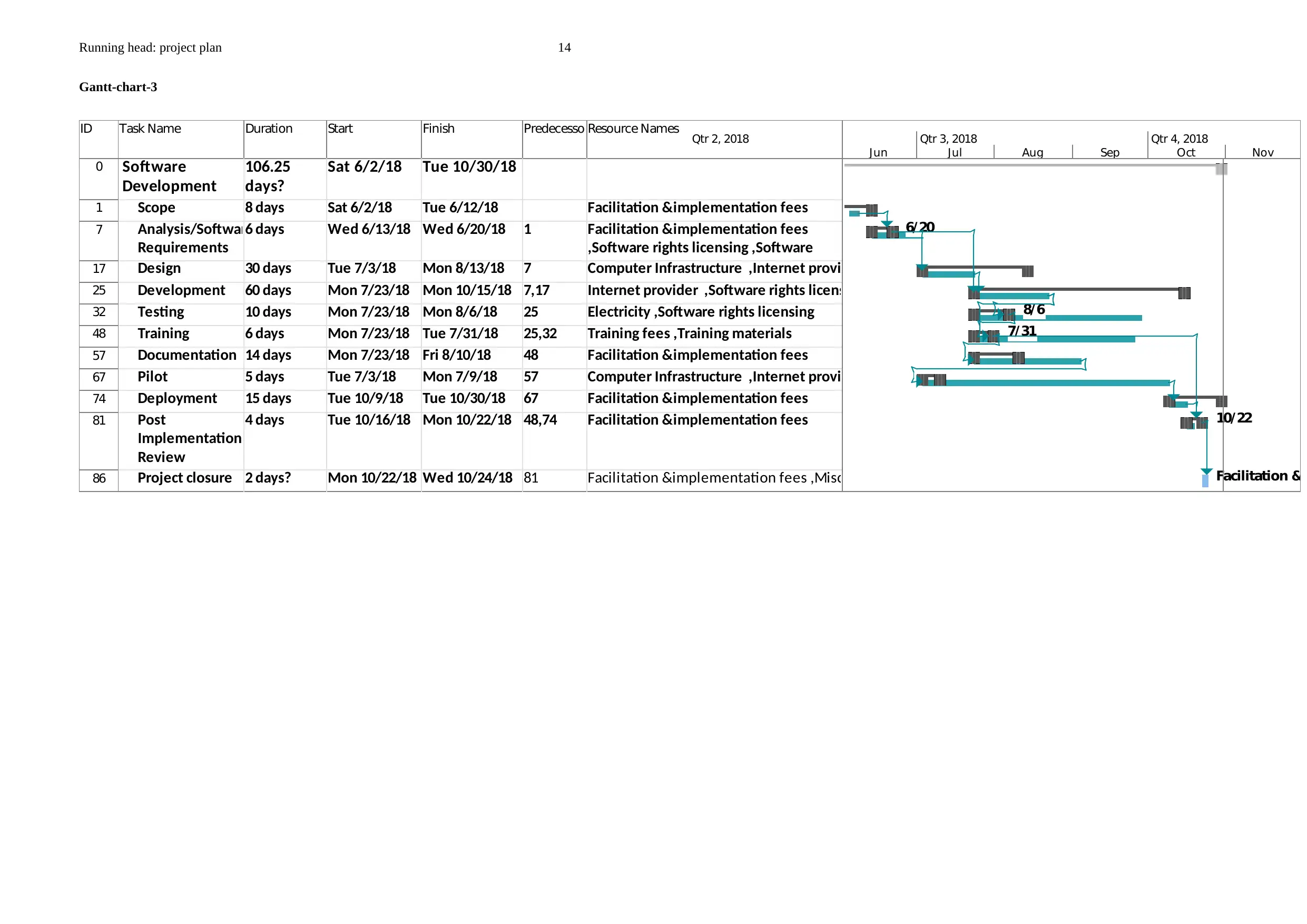This screenshot has width=1307, height=924.
Task: Click the Gantt-chart-3 heading
Action: click(118, 87)
